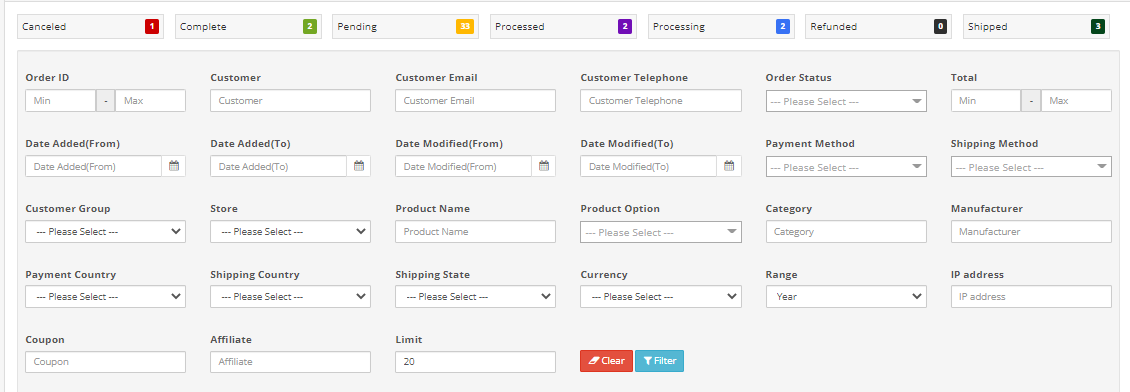Select the Refunded status tab

click(878, 27)
